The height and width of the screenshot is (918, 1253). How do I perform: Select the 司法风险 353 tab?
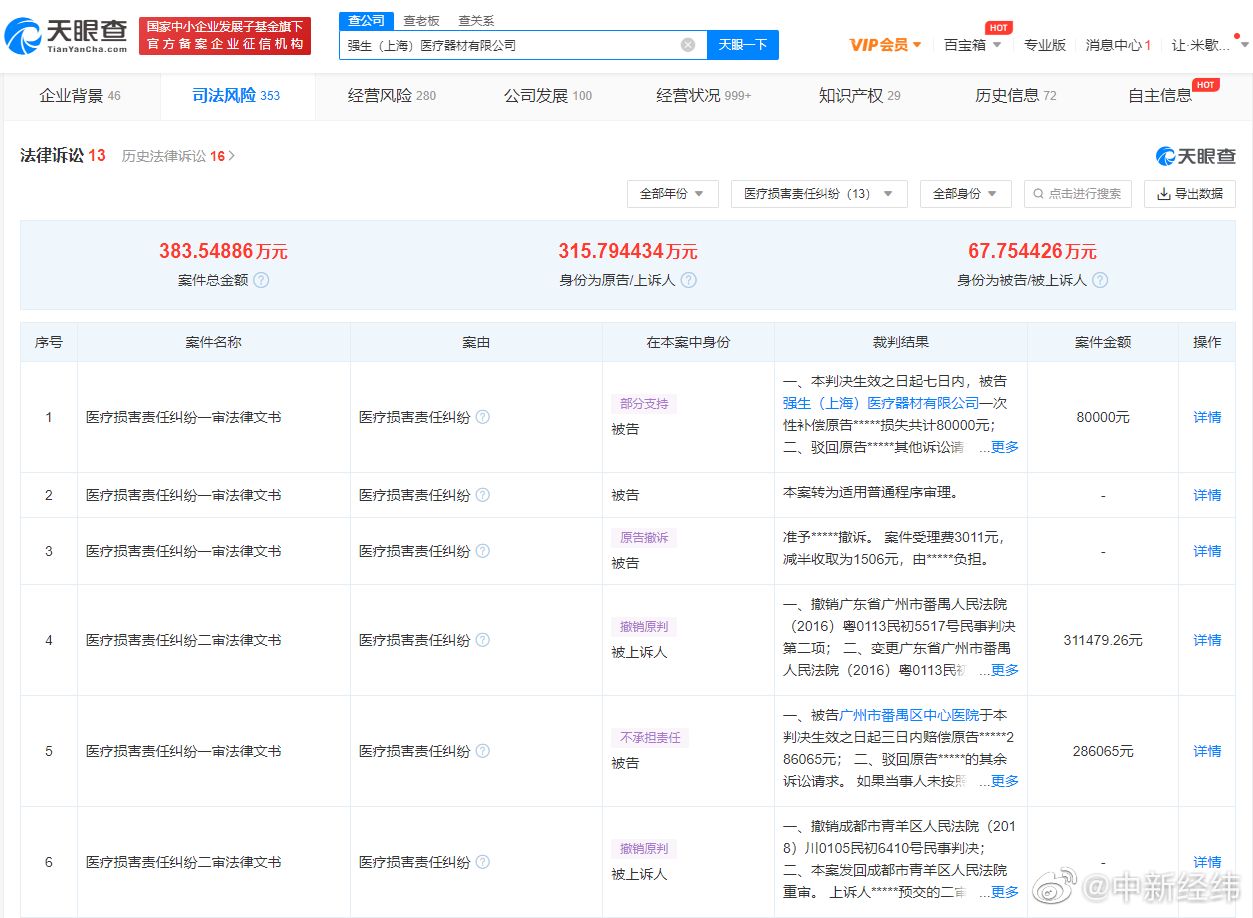237,96
